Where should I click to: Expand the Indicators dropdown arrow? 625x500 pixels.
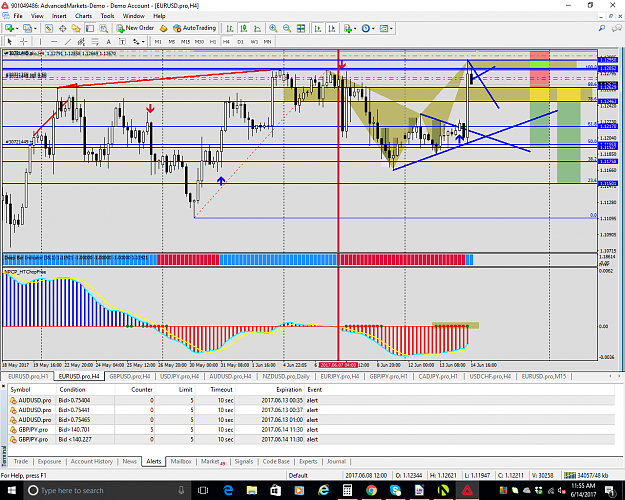(355, 29)
